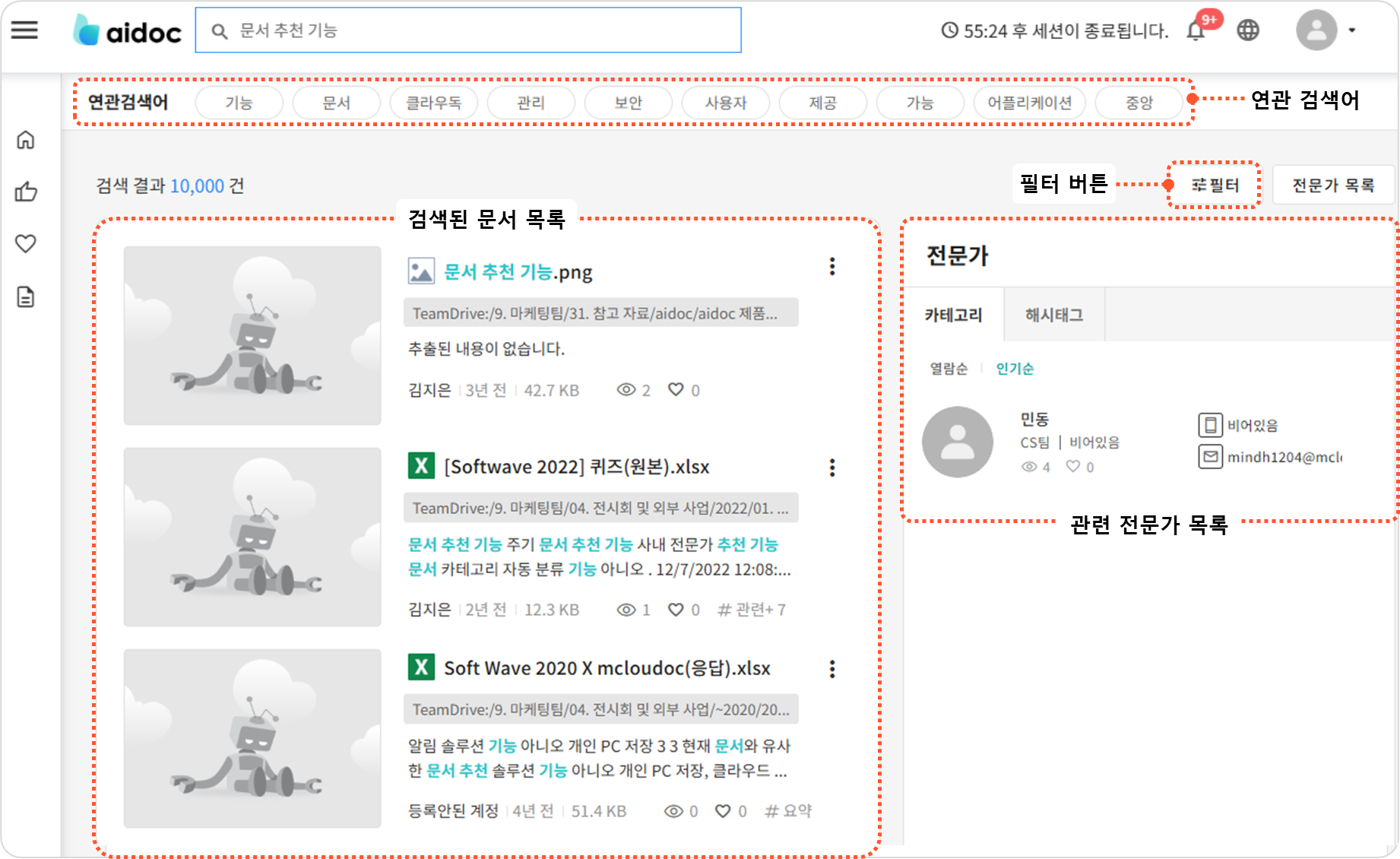Screen dimensions: 1400x859
Task: Select related keyword 클라우독
Action: 433,103
